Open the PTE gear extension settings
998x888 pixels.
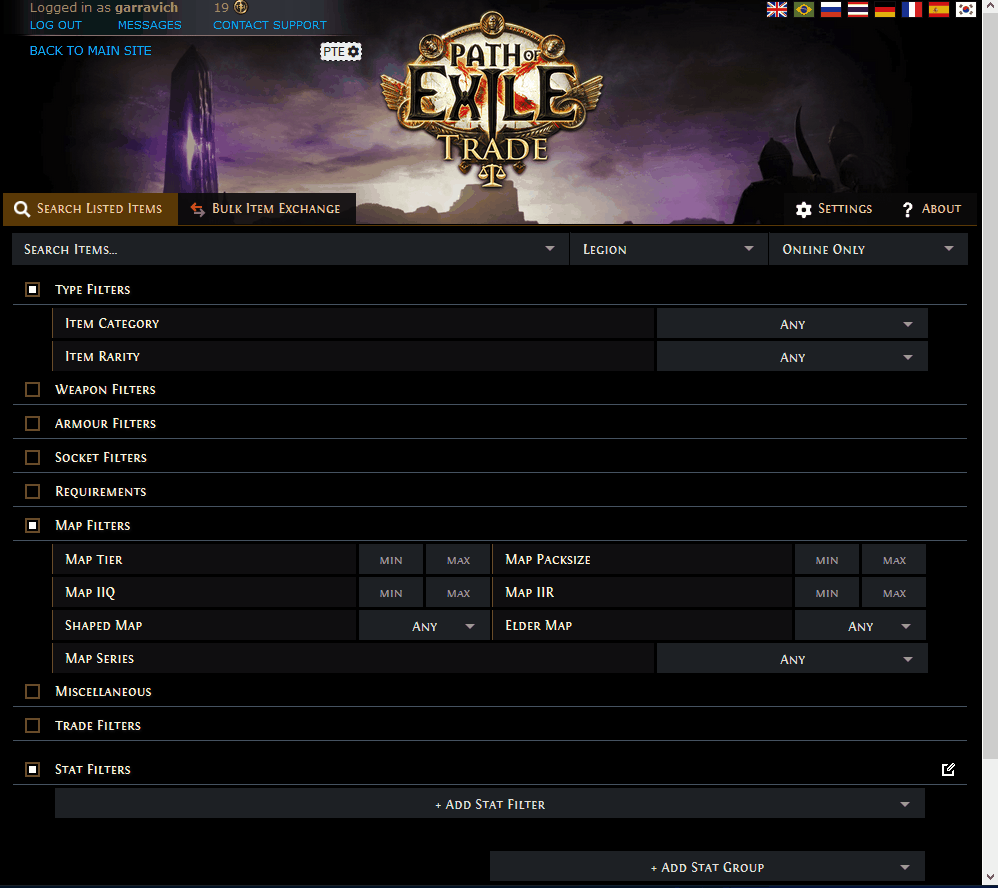[341, 52]
